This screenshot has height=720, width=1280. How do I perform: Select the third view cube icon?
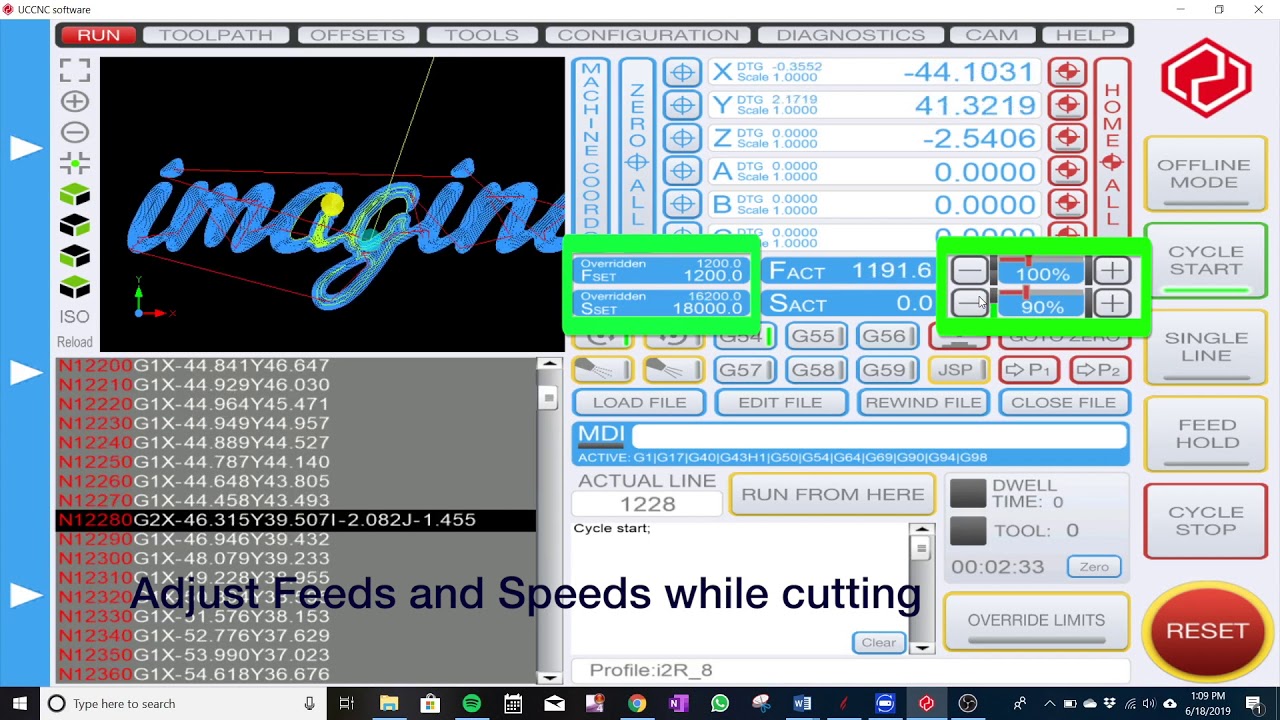(75, 257)
